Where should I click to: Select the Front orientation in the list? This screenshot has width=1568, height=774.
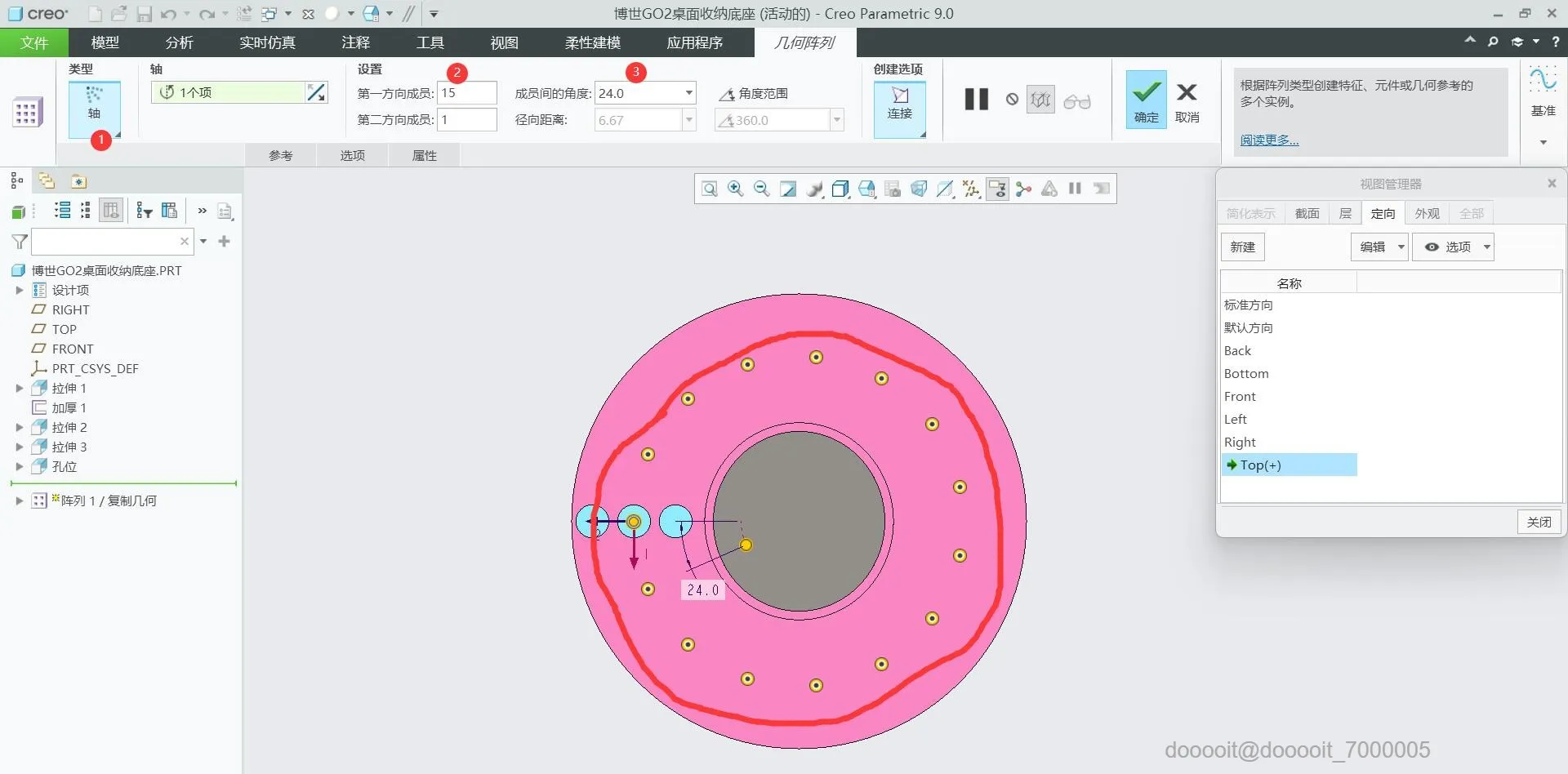(1240, 396)
